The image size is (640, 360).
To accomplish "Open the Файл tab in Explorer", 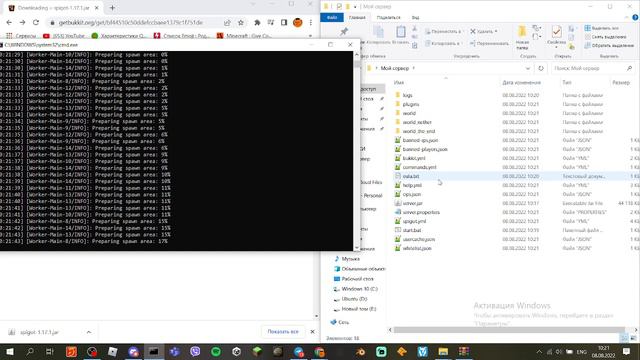I will (x=332, y=18).
